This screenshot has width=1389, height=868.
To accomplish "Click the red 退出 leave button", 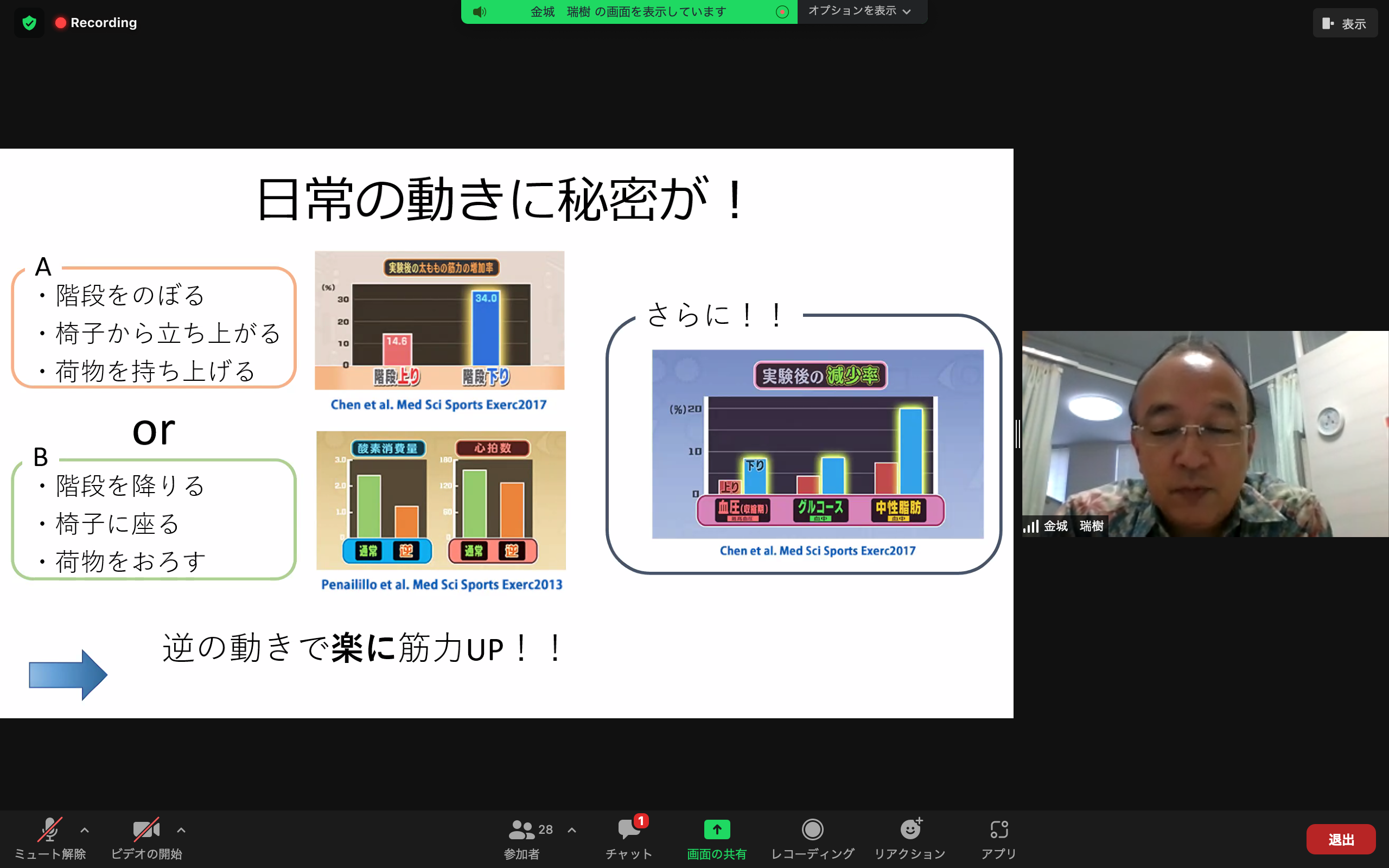I will [x=1340, y=839].
